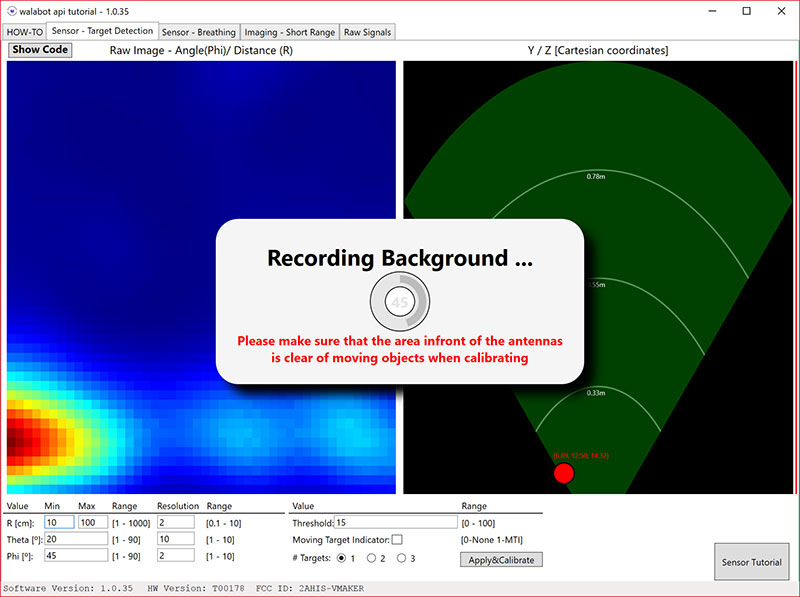
Task: Open the Sensor Tutorial button
Action: click(752, 562)
